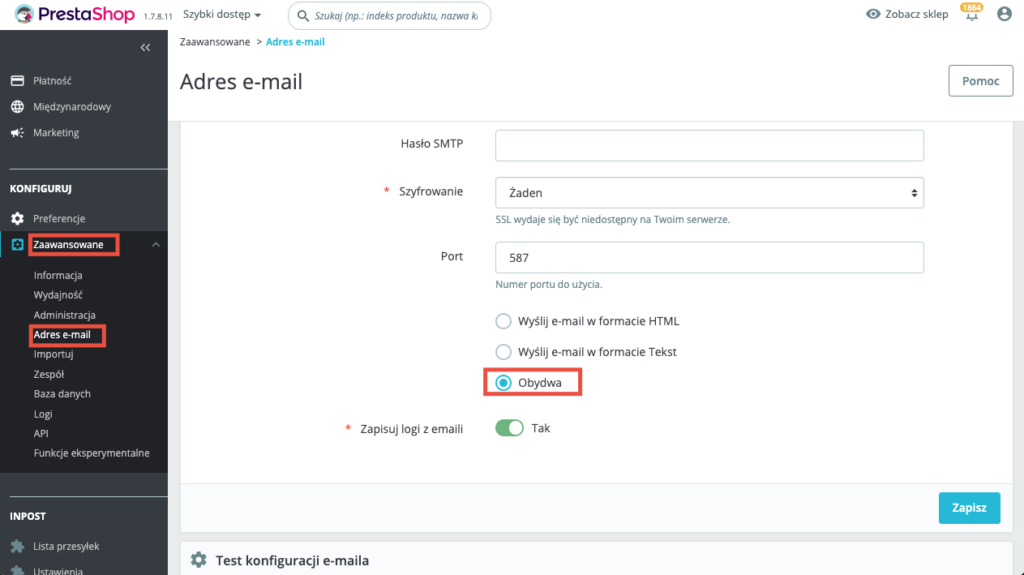Click 'Numer portu do użycia.' hint
This screenshot has width=1024, height=575.
[x=549, y=284]
